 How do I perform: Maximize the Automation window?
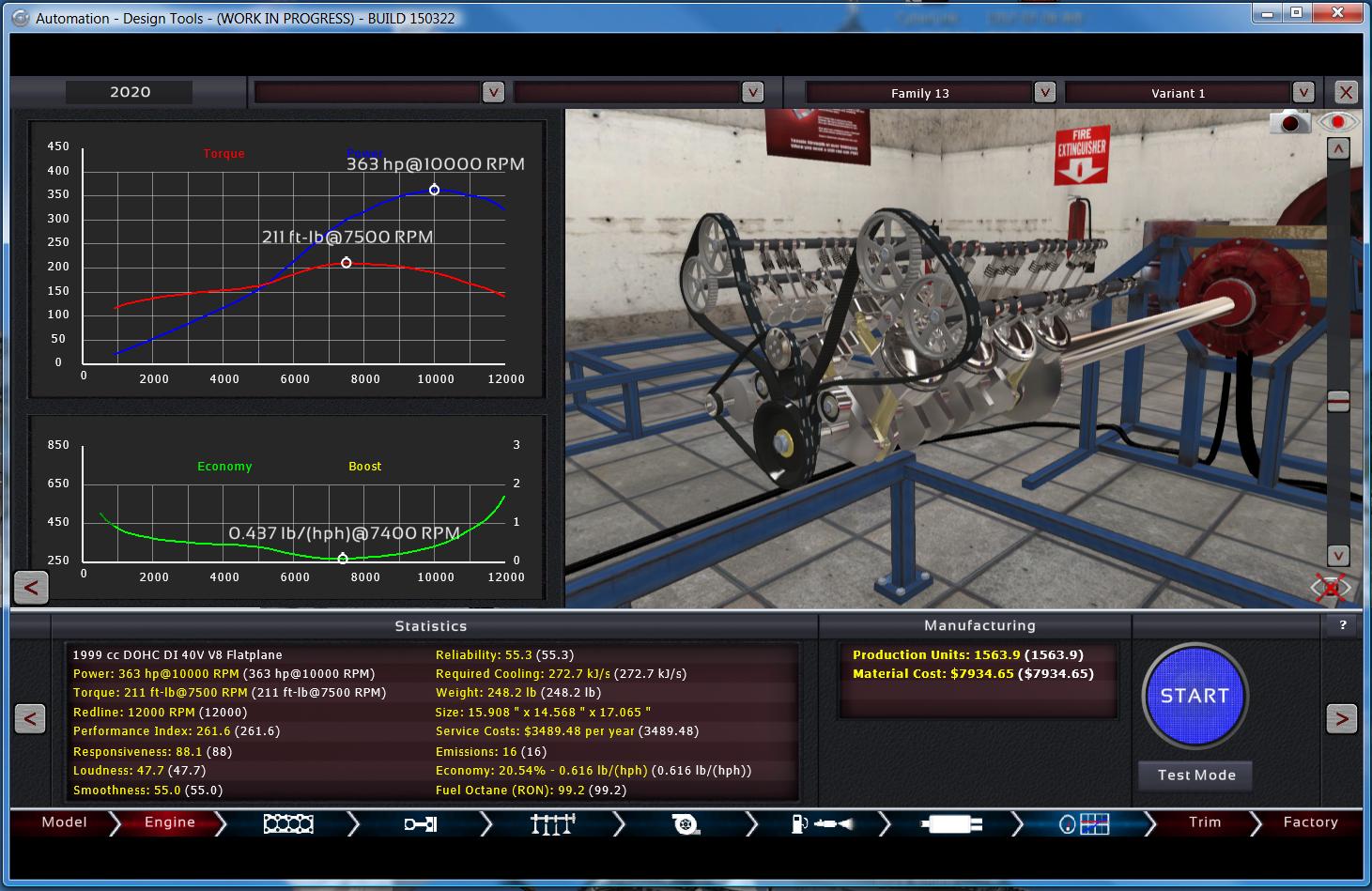[1296, 12]
